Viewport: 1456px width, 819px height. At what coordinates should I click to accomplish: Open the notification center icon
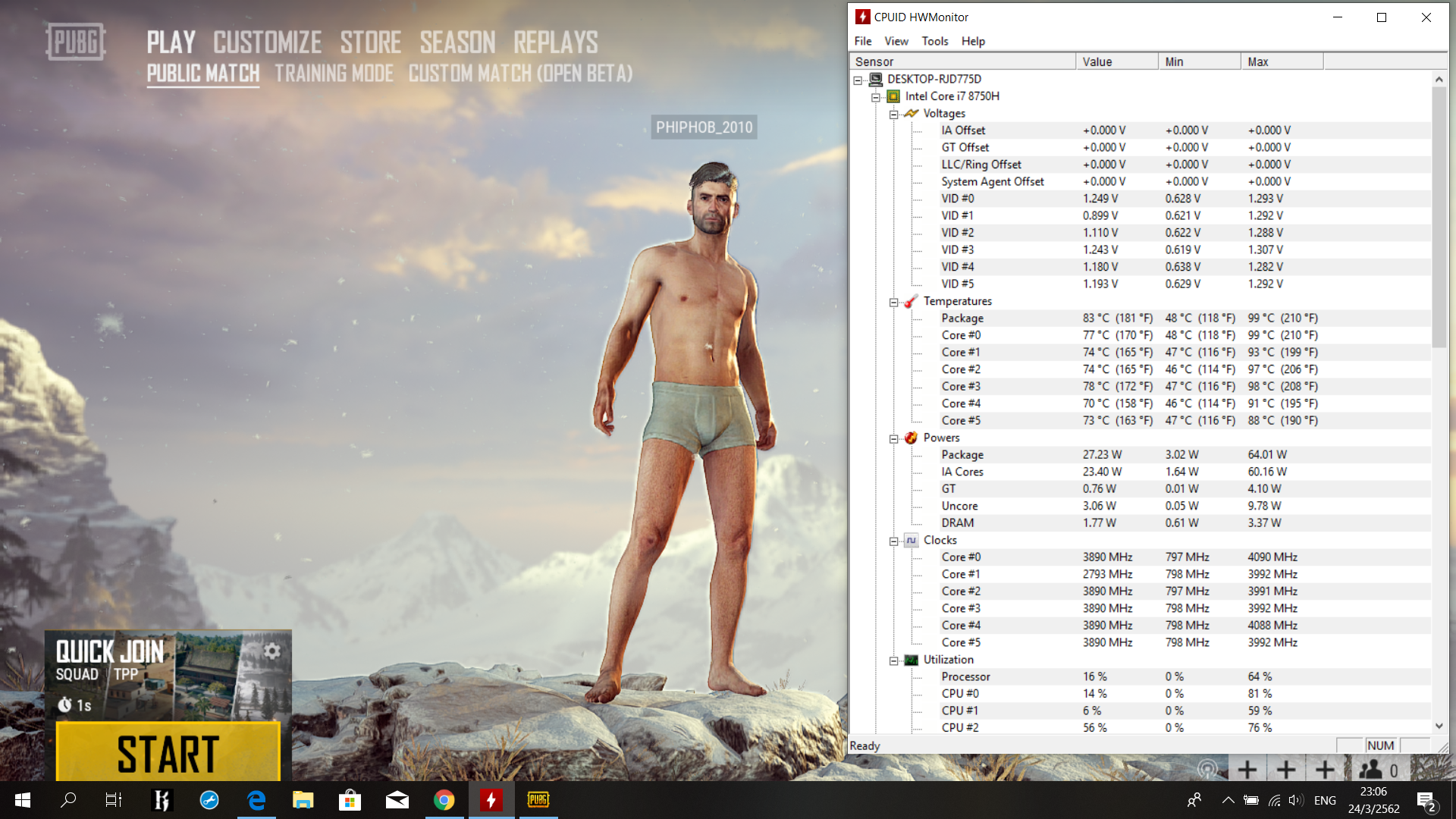pyautogui.click(x=1426, y=801)
